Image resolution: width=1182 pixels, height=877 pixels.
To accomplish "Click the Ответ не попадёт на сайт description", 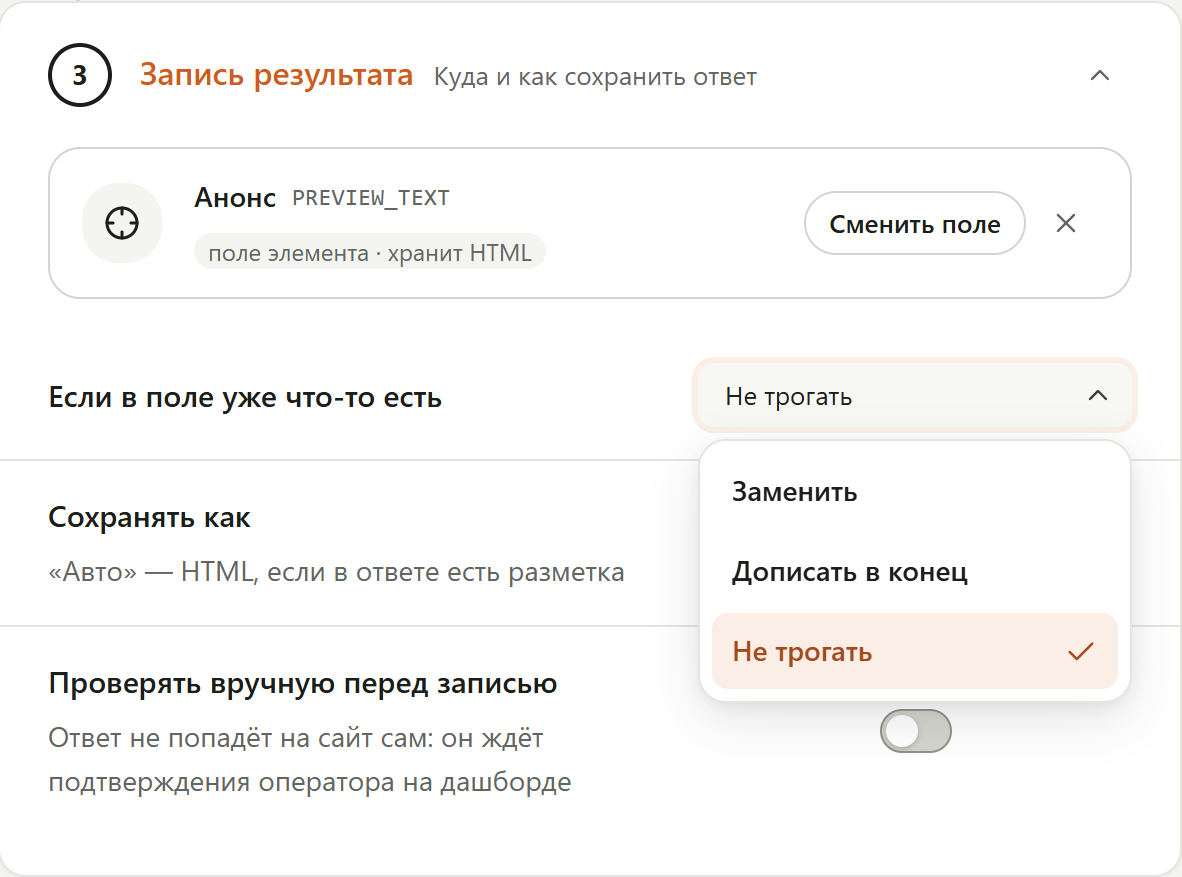I will click(x=310, y=760).
